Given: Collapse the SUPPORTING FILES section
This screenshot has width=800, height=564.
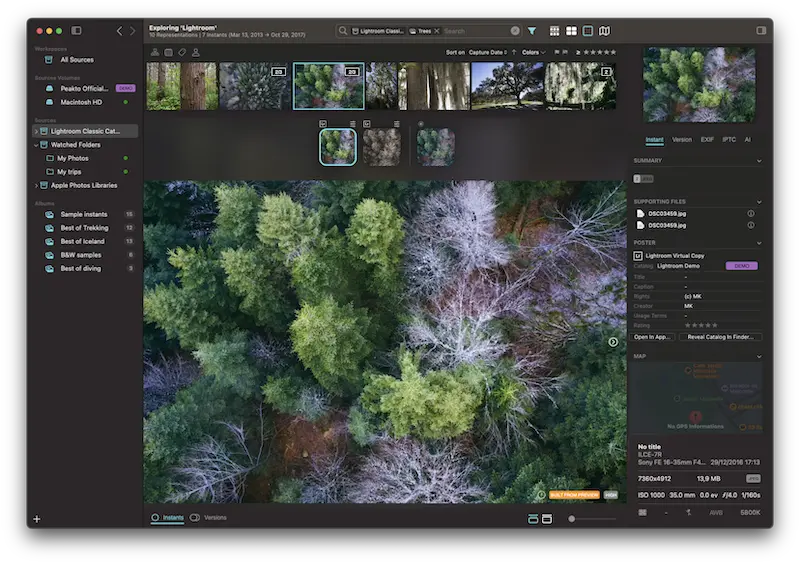Looking at the screenshot, I should pyautogui.click(x=759, y=202).
